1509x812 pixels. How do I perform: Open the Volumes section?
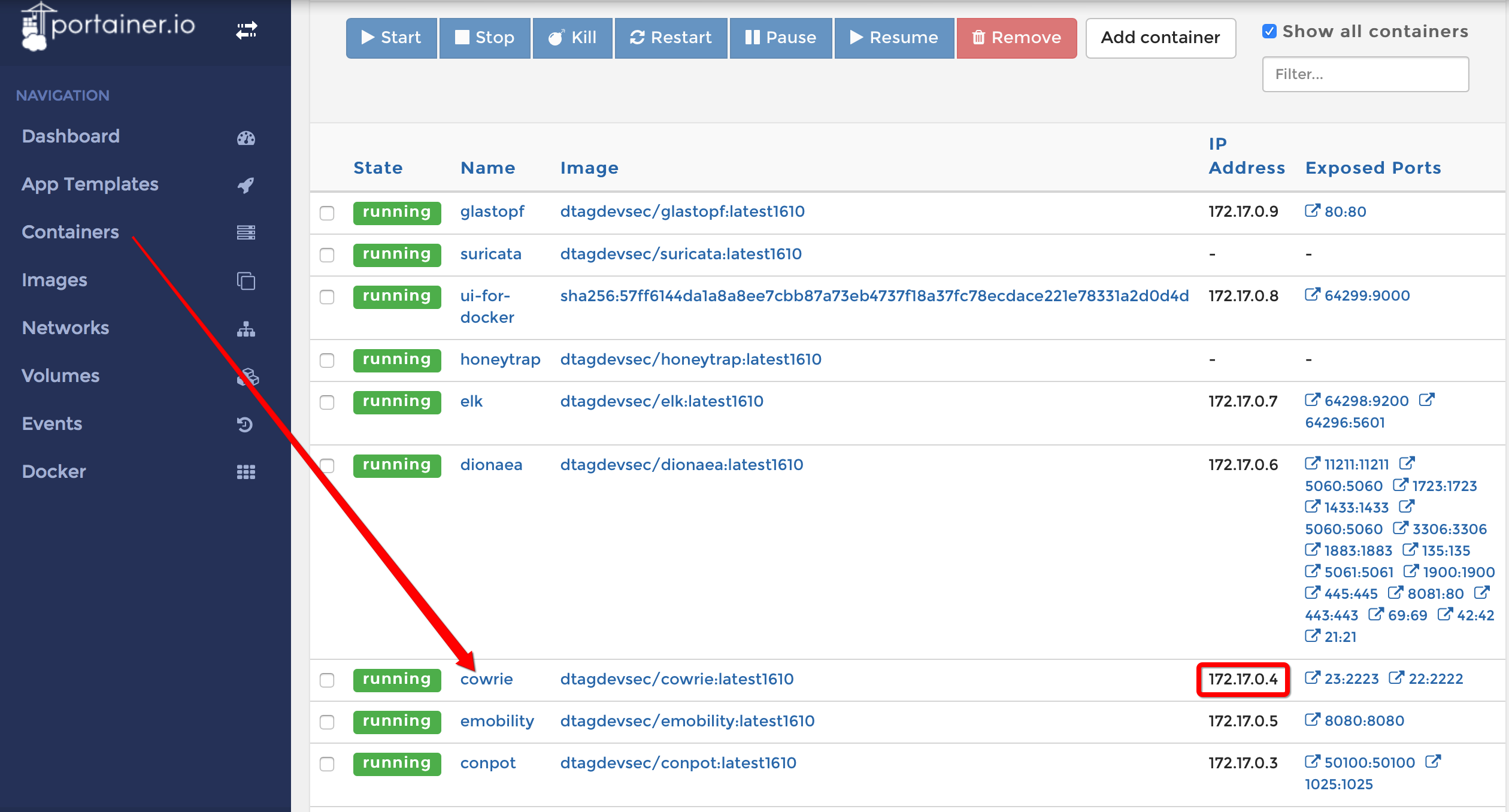pos(60,376)
